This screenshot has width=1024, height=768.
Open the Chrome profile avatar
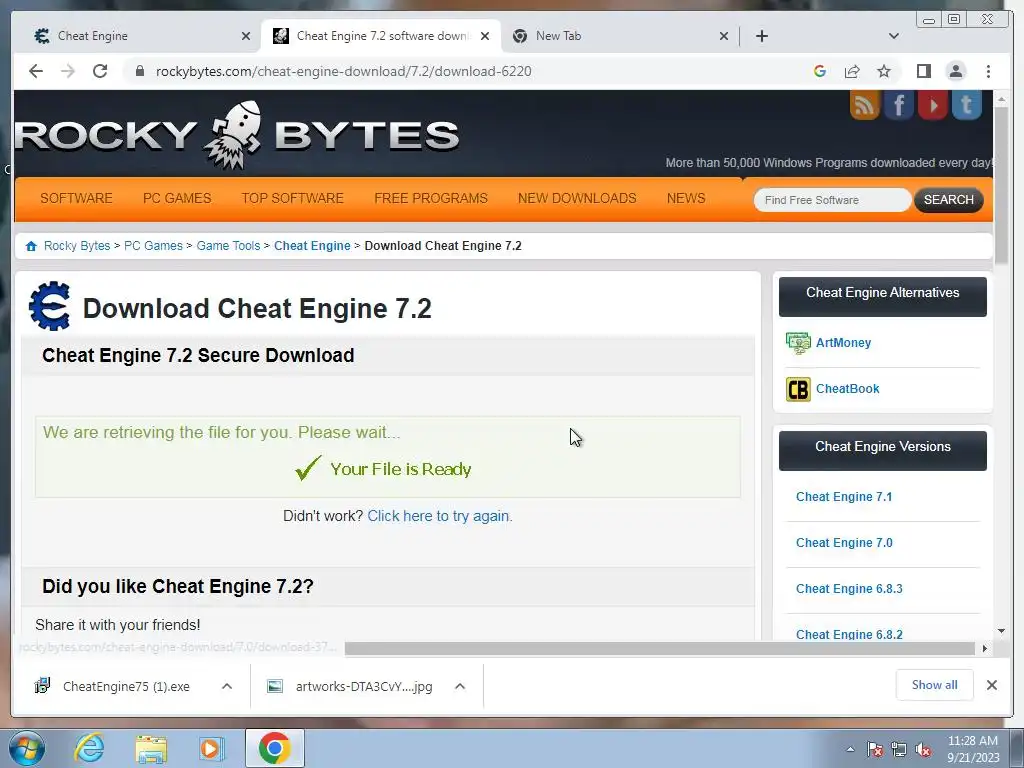pos(956,71)
